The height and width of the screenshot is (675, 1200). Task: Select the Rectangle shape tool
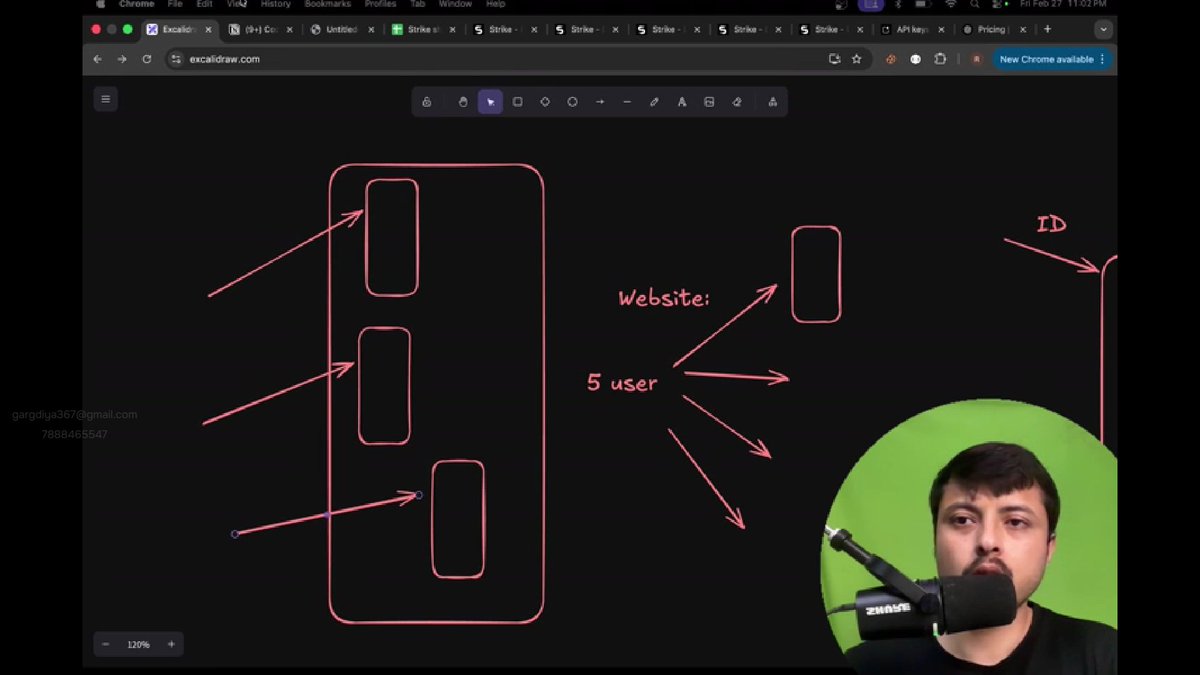coord(518,102)
